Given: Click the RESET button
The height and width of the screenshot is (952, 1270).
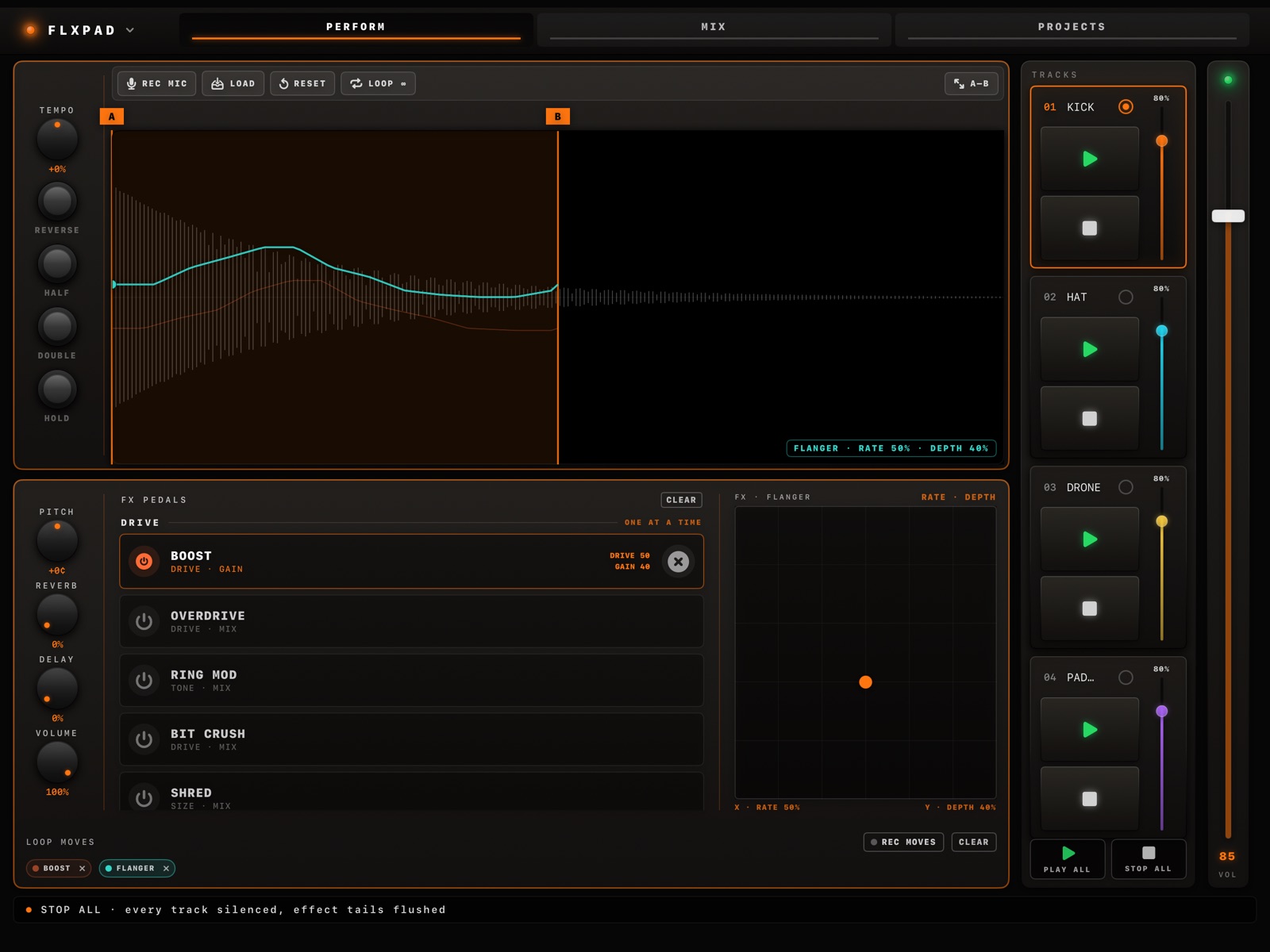Looking at the screenshot, I should [x=302, y=83].
